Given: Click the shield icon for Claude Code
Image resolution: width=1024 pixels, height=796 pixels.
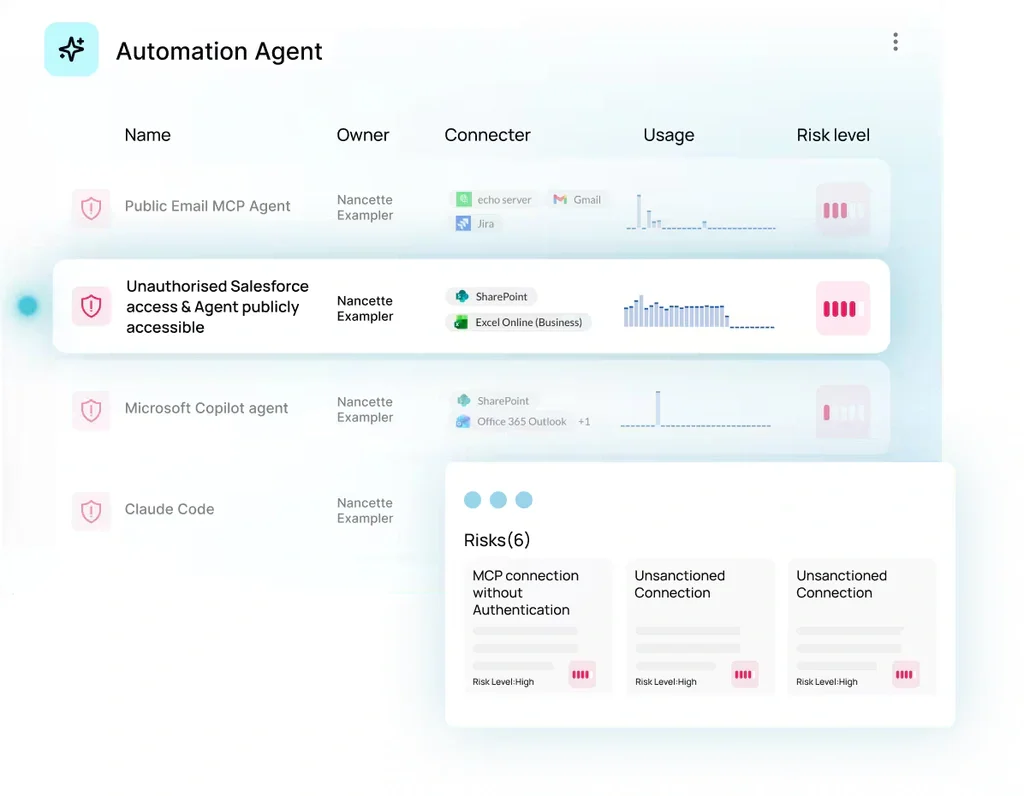Looking at the screenshot, I should tap(91, 511).
